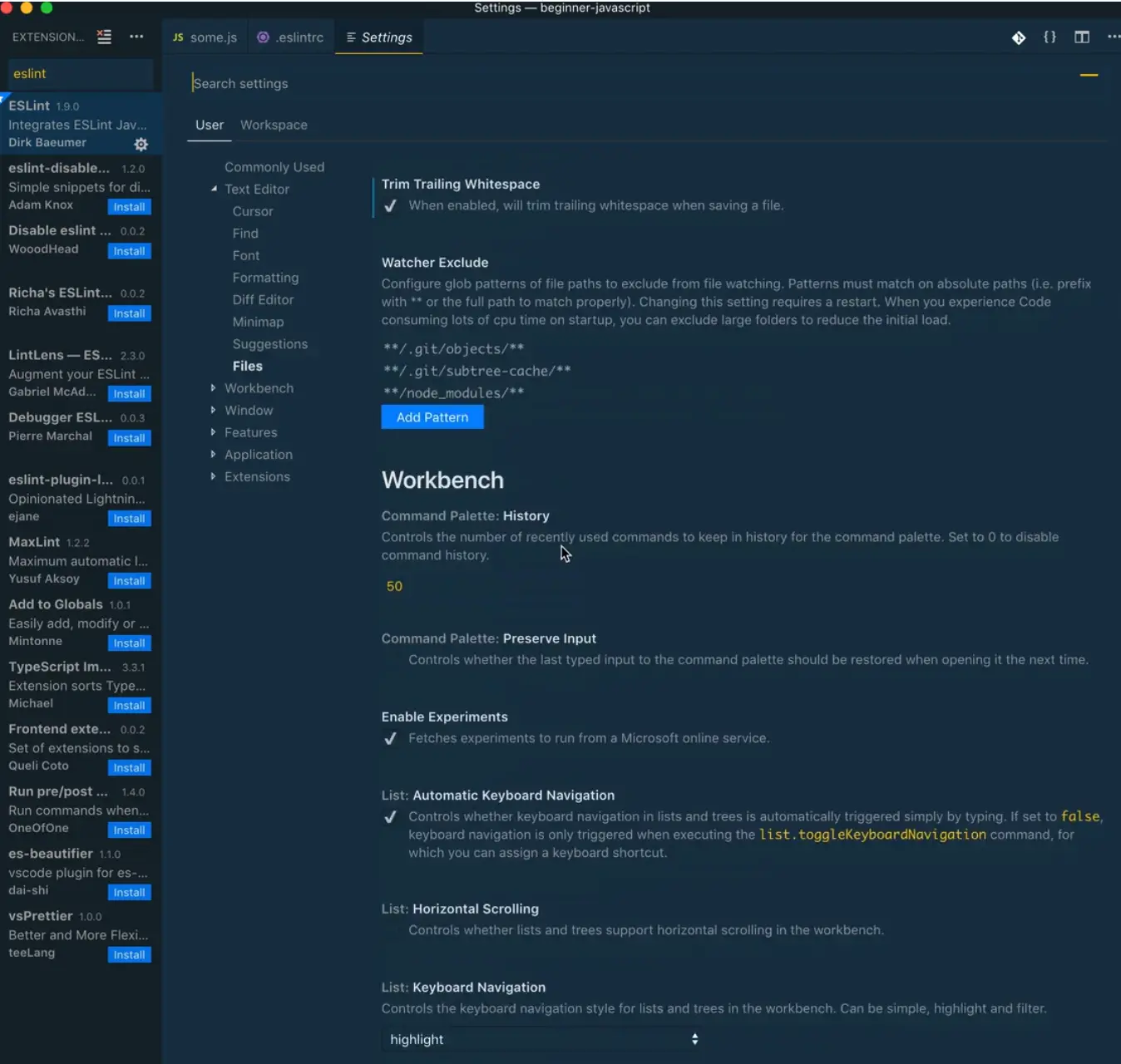Image resolution: width=1121 pixels, height=1064 pixels.
Task: Expand the Workbench settings tree section
Action: point(214,388)
